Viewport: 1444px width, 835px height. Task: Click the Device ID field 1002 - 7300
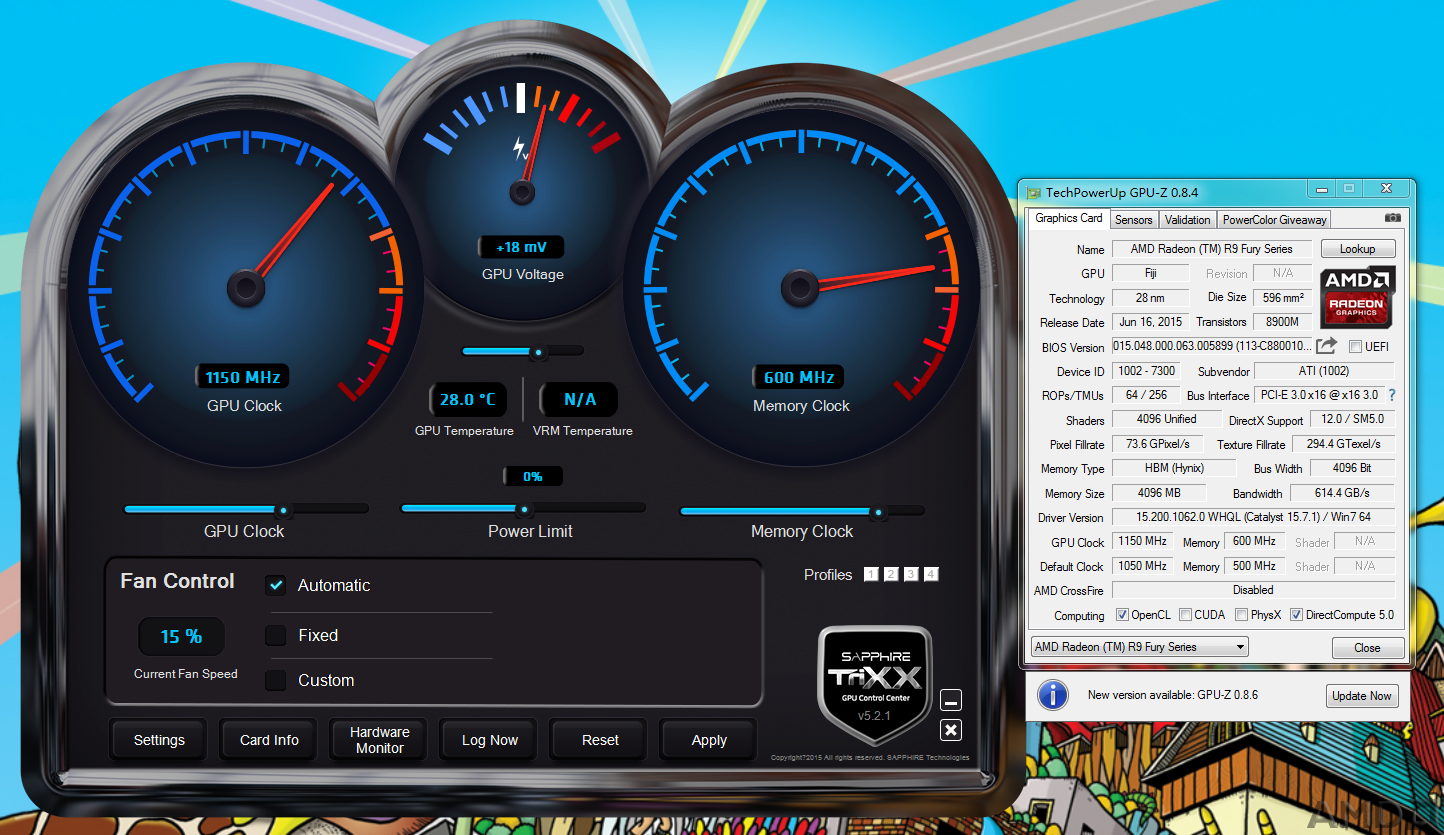click(1146, 371)
